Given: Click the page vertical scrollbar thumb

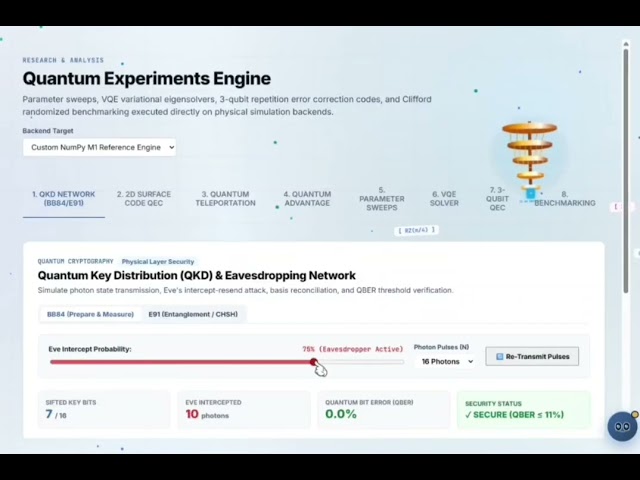Looking at the screenshot, I should (x=626, y=171).
